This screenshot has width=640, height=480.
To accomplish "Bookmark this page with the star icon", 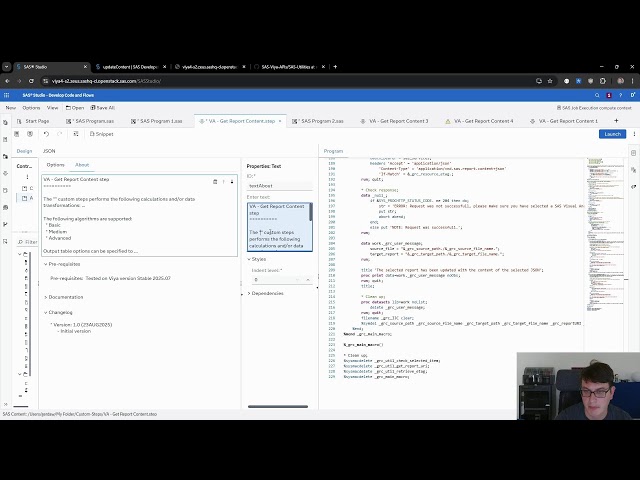I will pos(550,81).
